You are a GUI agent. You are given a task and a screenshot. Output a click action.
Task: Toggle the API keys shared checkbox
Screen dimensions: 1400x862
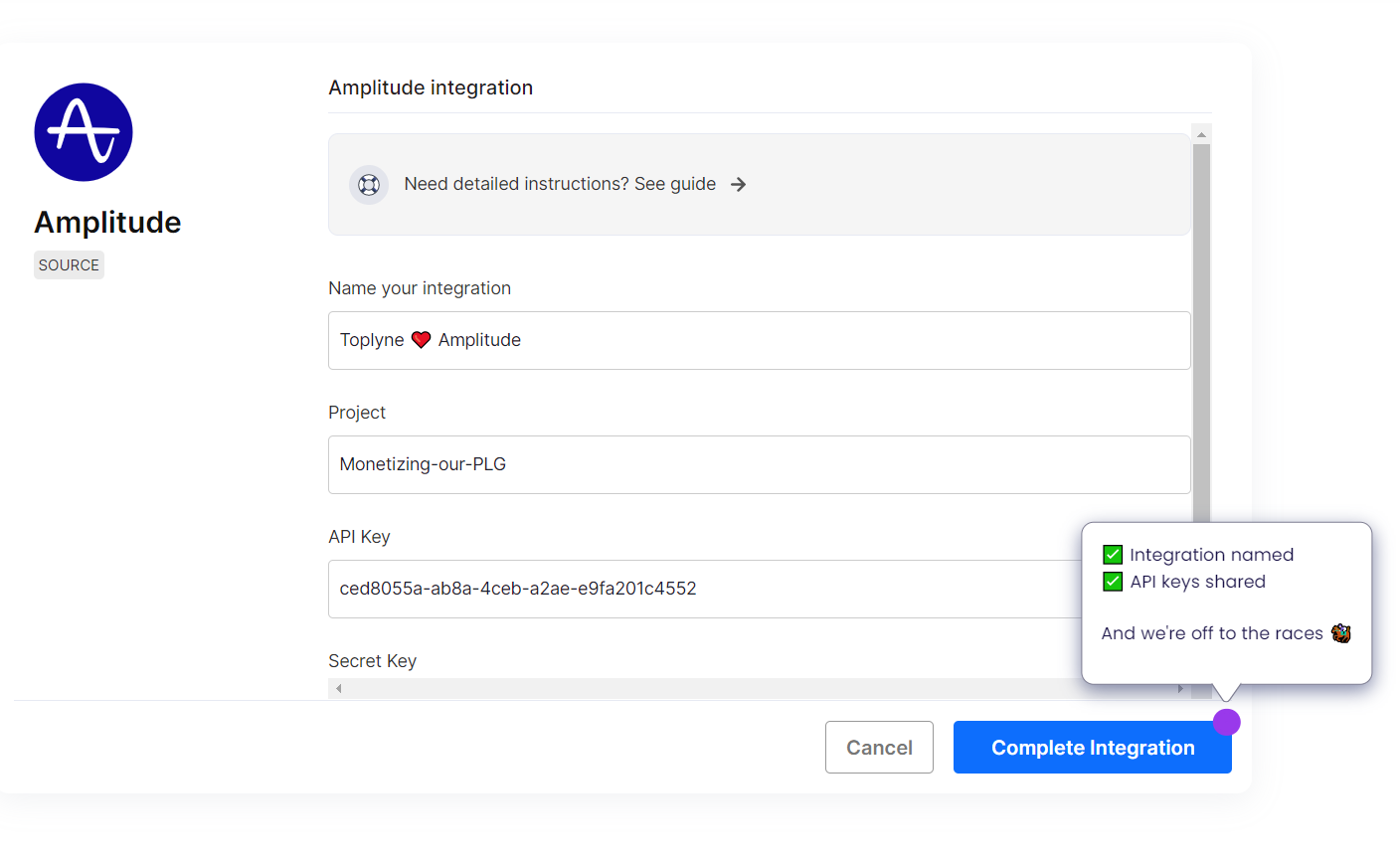[x=1113, y=582]
